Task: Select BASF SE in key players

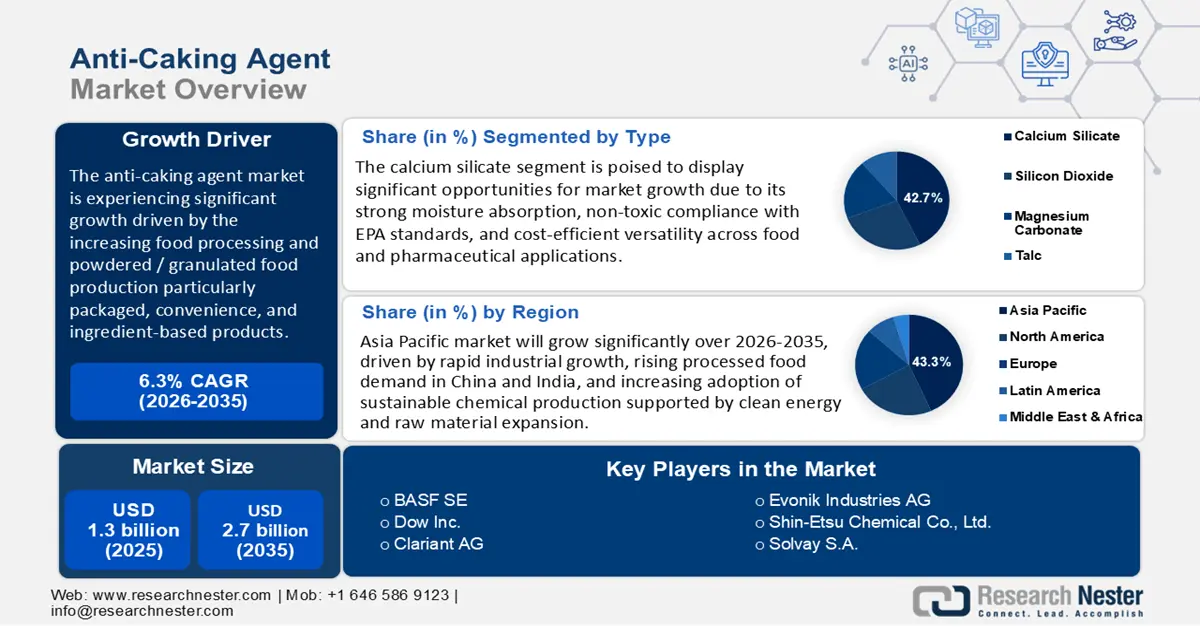Action: coord(430,500)
